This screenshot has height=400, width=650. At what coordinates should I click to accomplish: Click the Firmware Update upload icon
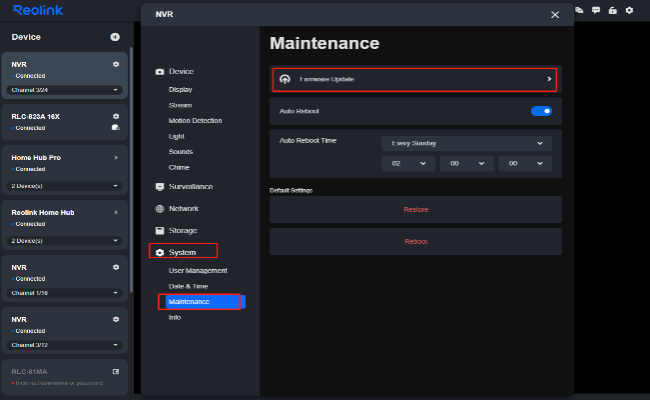[x=285, y=79]
